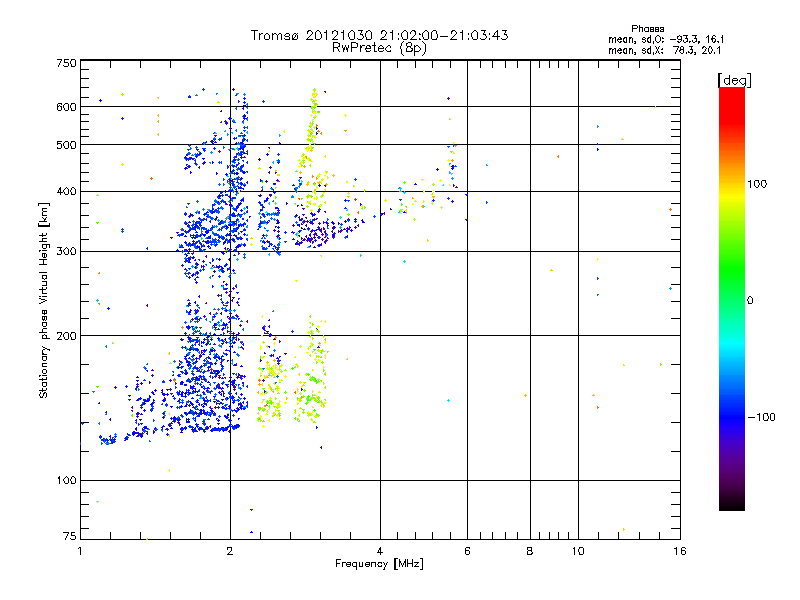Click the "75" y-axis tick label
Screen dimensions: 800x600
point(70,536)
